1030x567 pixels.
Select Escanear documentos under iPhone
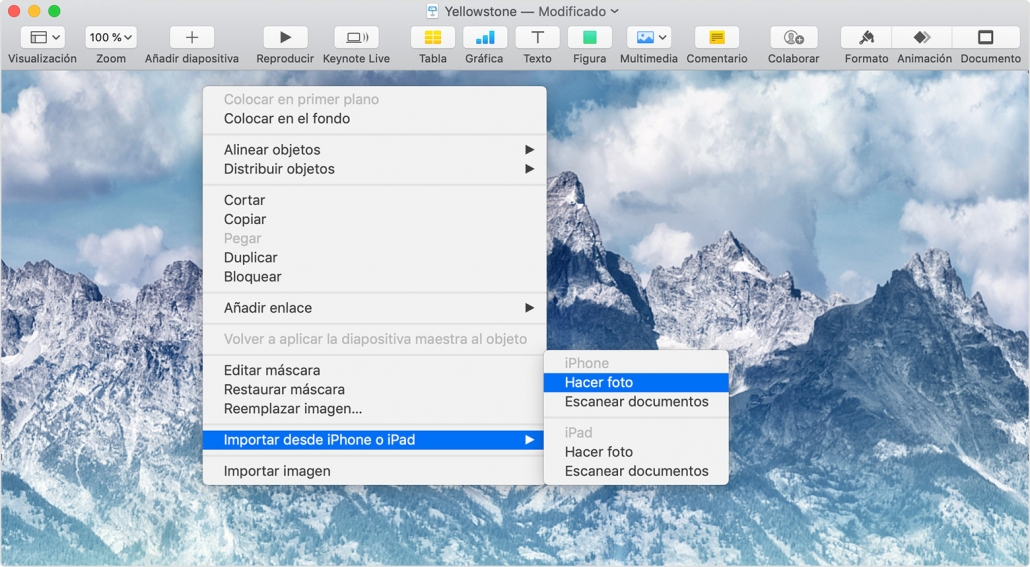pos(636,401)
